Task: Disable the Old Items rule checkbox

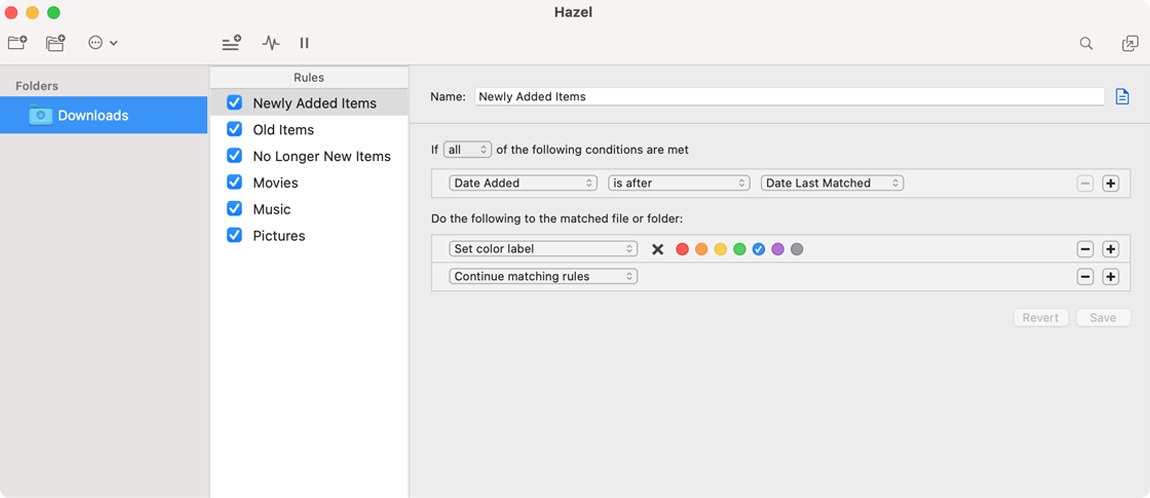Action: click(x=235, y=129)
